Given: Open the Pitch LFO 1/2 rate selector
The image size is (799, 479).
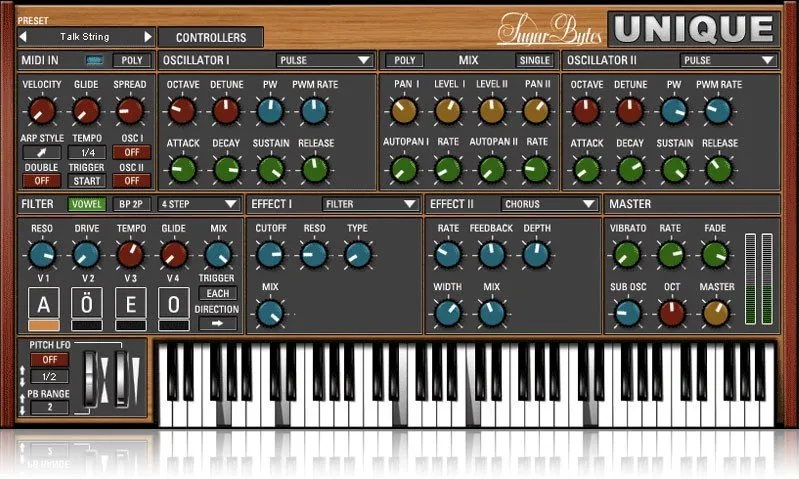Looking at the screenshot, I should click(49, 377).
